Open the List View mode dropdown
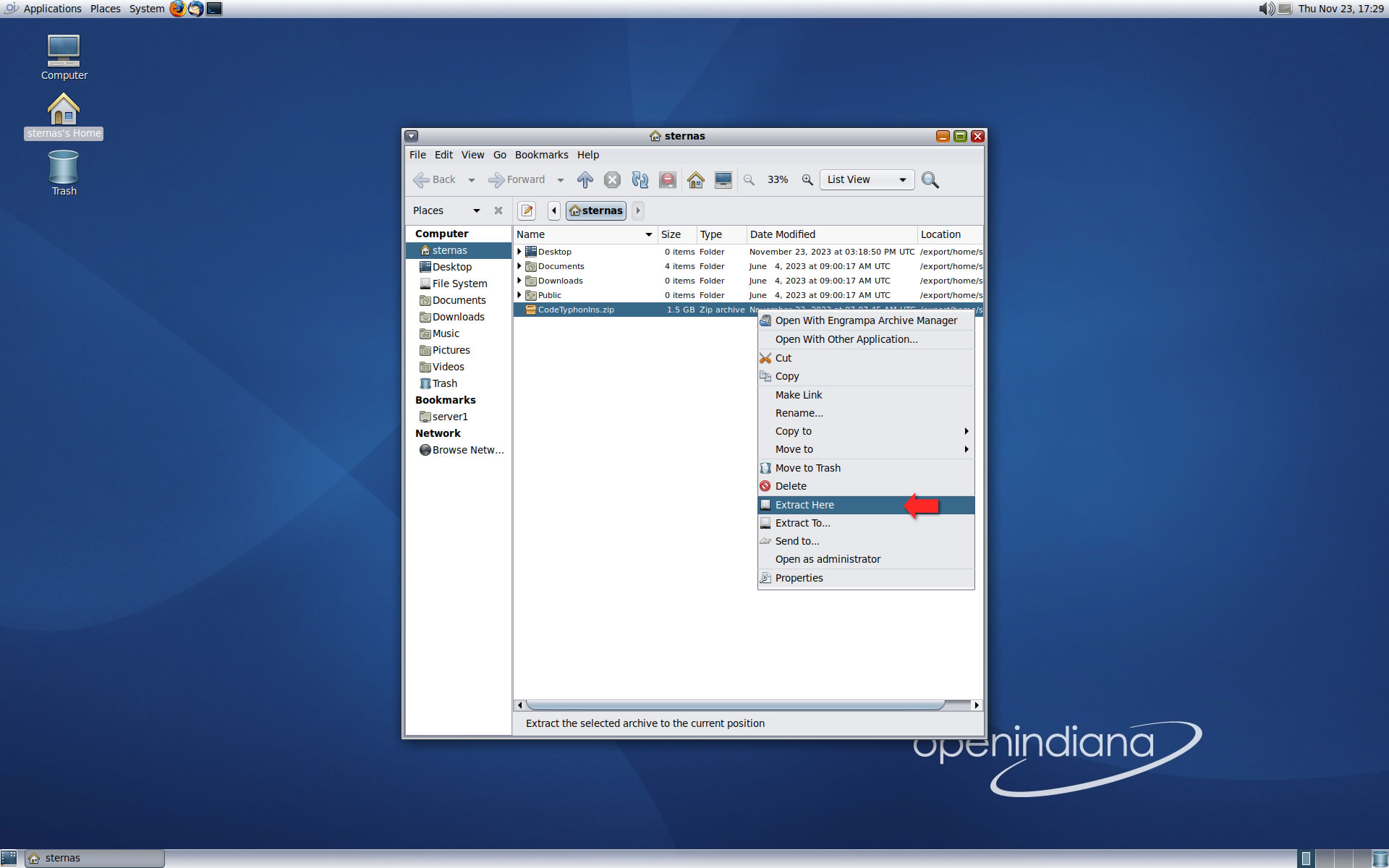Image resolution: width=1389 pixels, height=868 pixels. (867, 179)
